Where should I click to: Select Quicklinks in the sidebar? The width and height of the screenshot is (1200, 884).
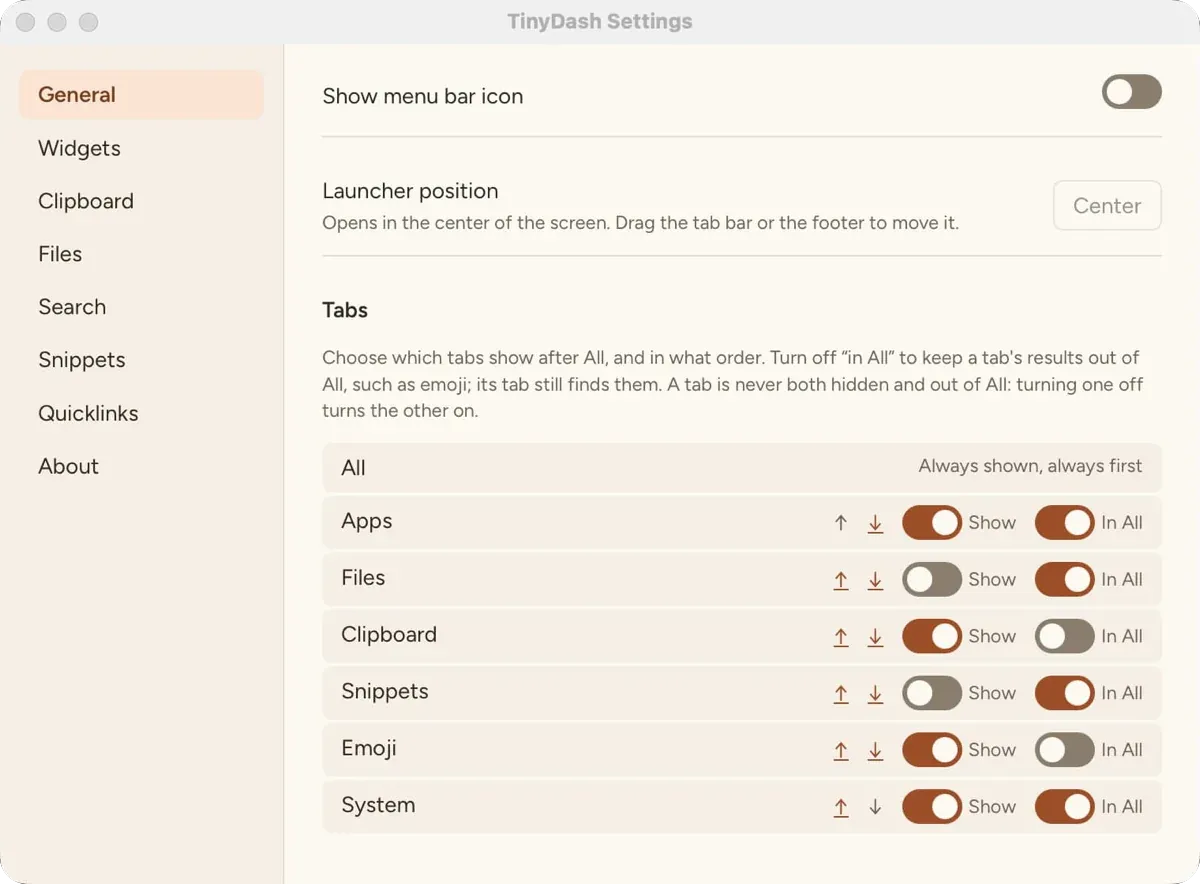pyautogui.click(x=141, y=413)
